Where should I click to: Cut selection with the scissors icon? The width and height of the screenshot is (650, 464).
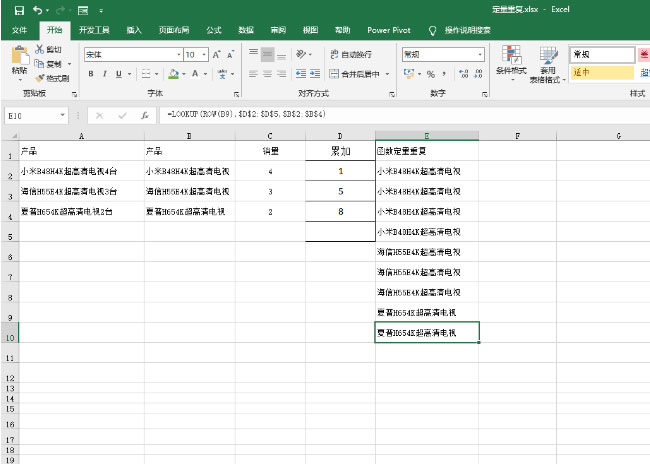(x=39, y=49)
